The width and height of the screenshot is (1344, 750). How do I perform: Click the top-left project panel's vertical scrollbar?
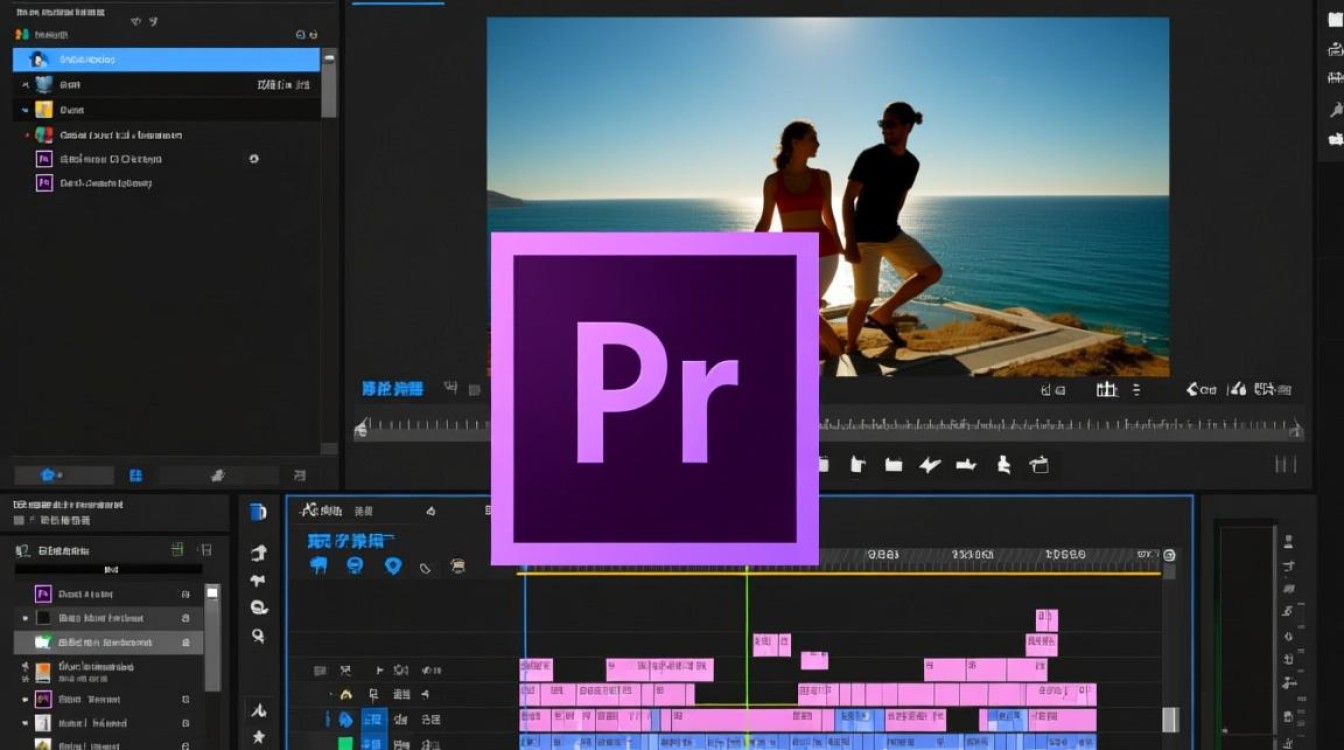coord(329,85)
